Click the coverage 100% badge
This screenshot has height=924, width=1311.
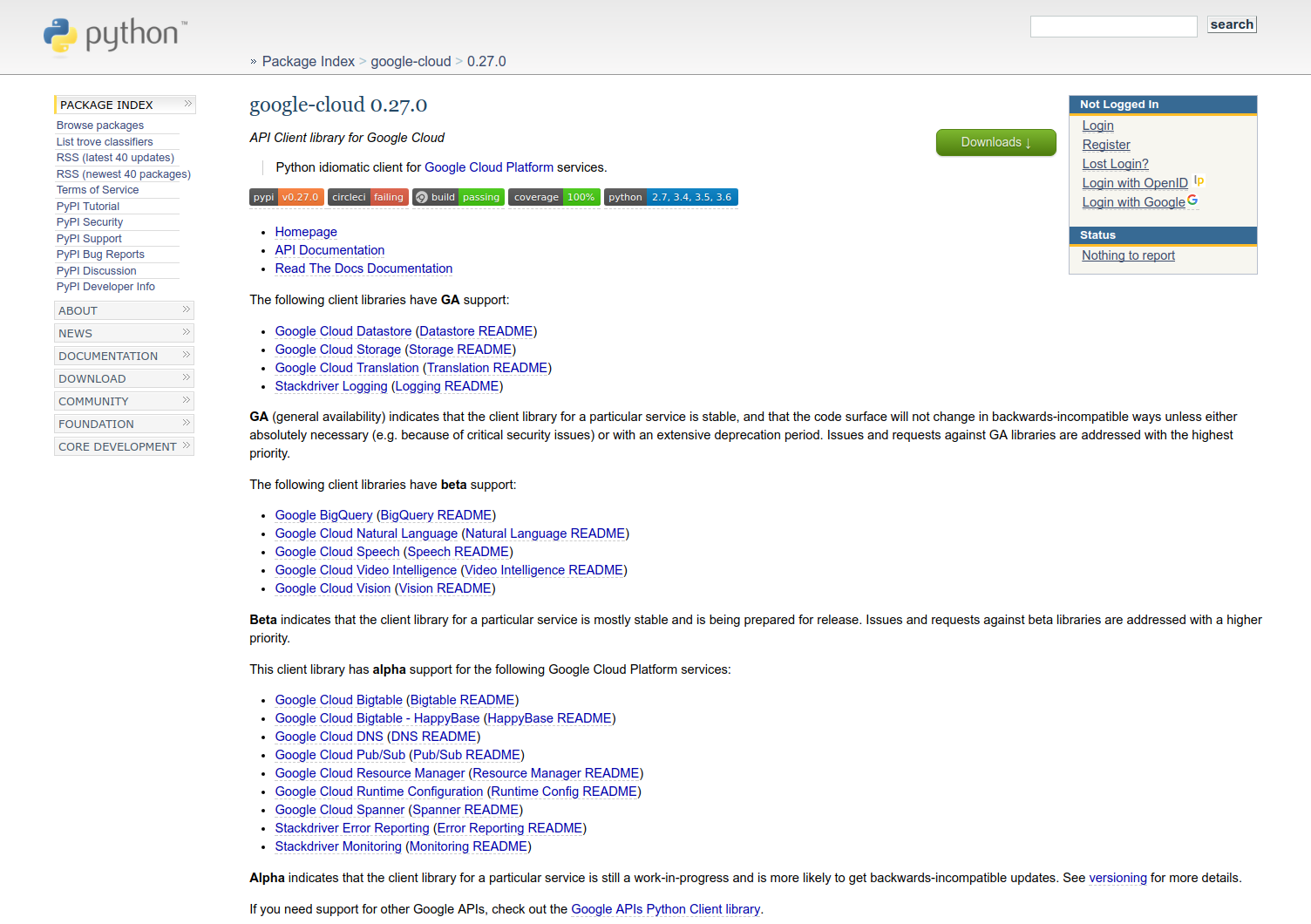[x=554, y=197]
